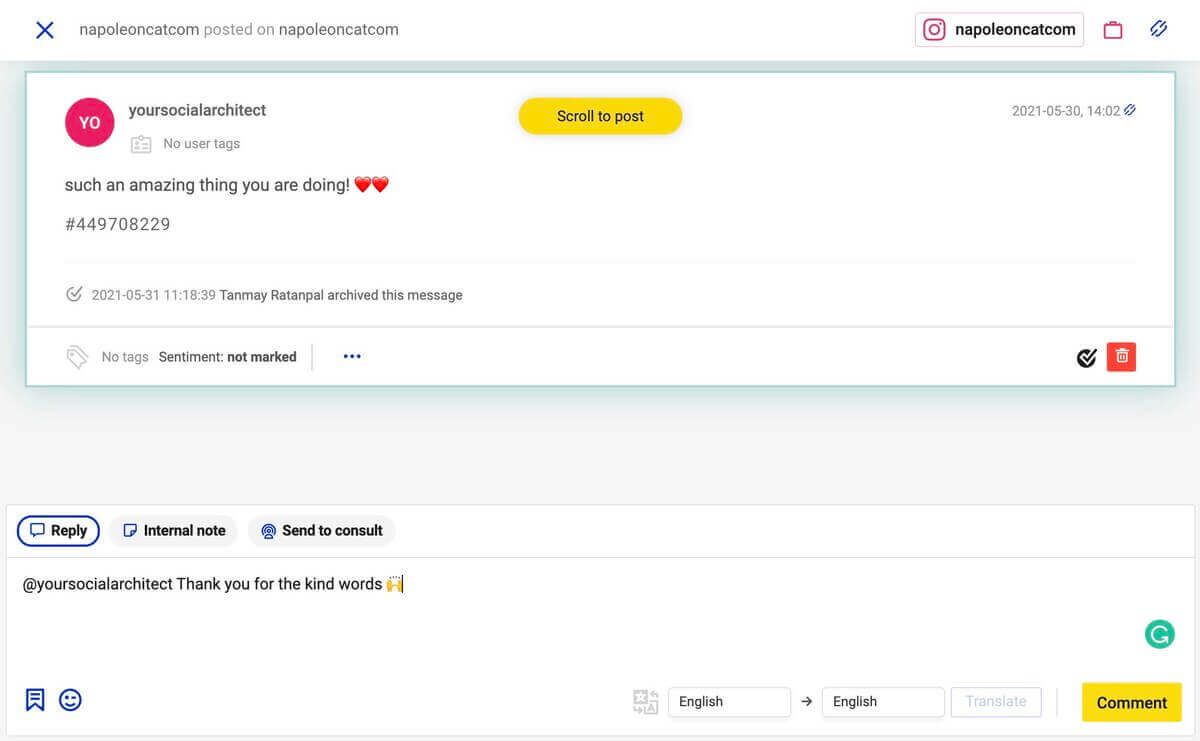Click the translation icon

(646, 702)
